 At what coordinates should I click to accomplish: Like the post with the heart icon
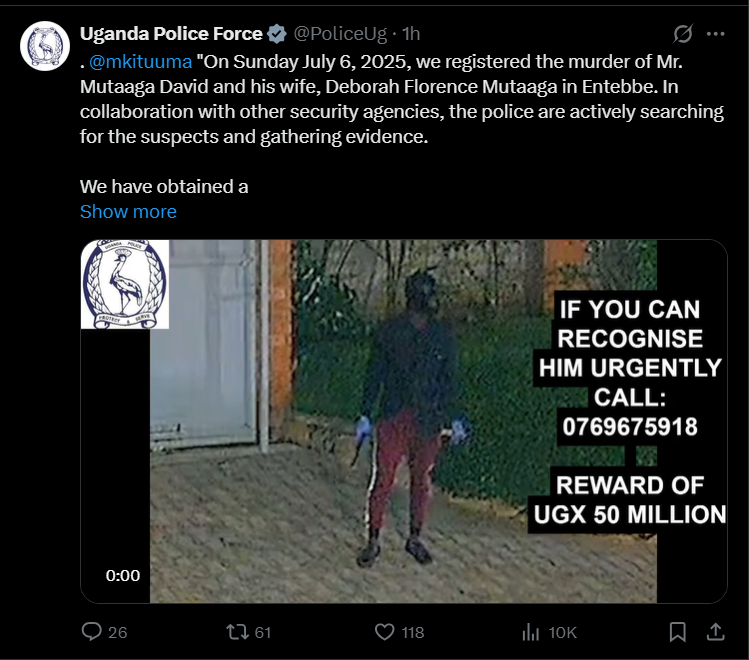point(385,631)
